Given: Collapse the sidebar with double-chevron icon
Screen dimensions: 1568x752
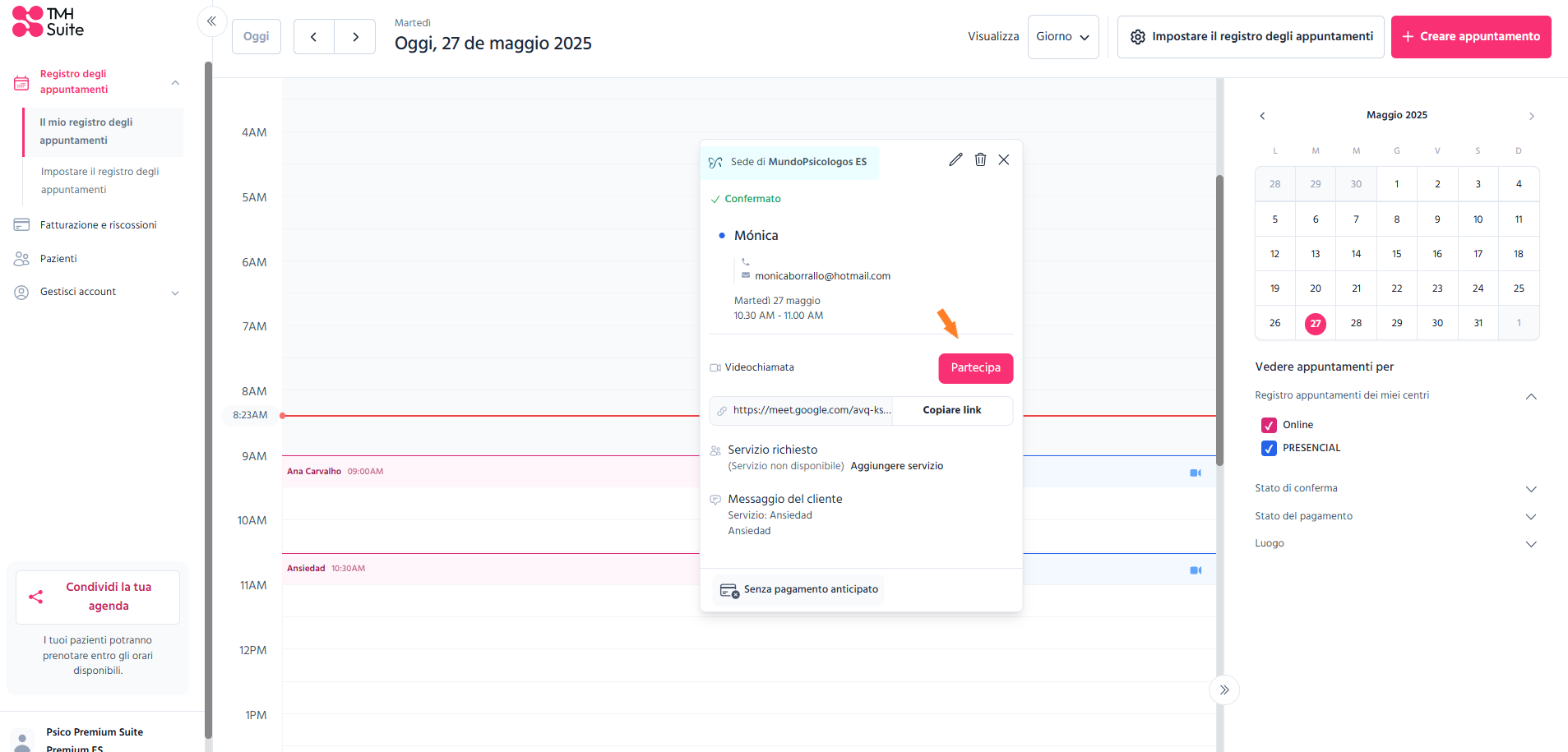Looking at the screenshot, I should (x=211, y=21).
